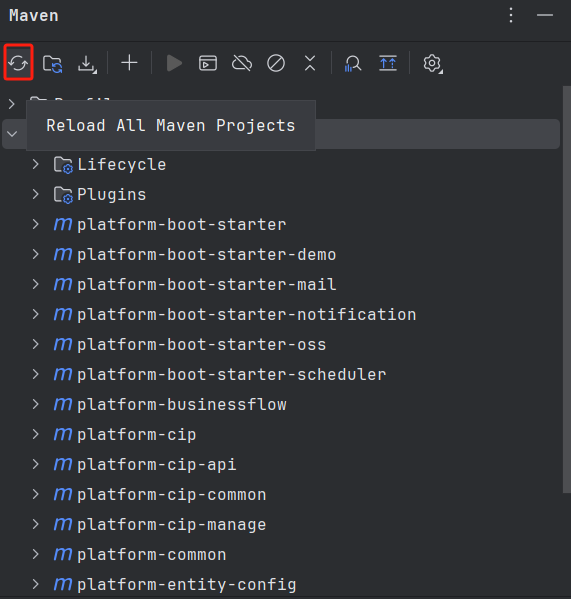Expand the Plugins node
Screen dimensions: 571x599
click(x=36, y=194)
